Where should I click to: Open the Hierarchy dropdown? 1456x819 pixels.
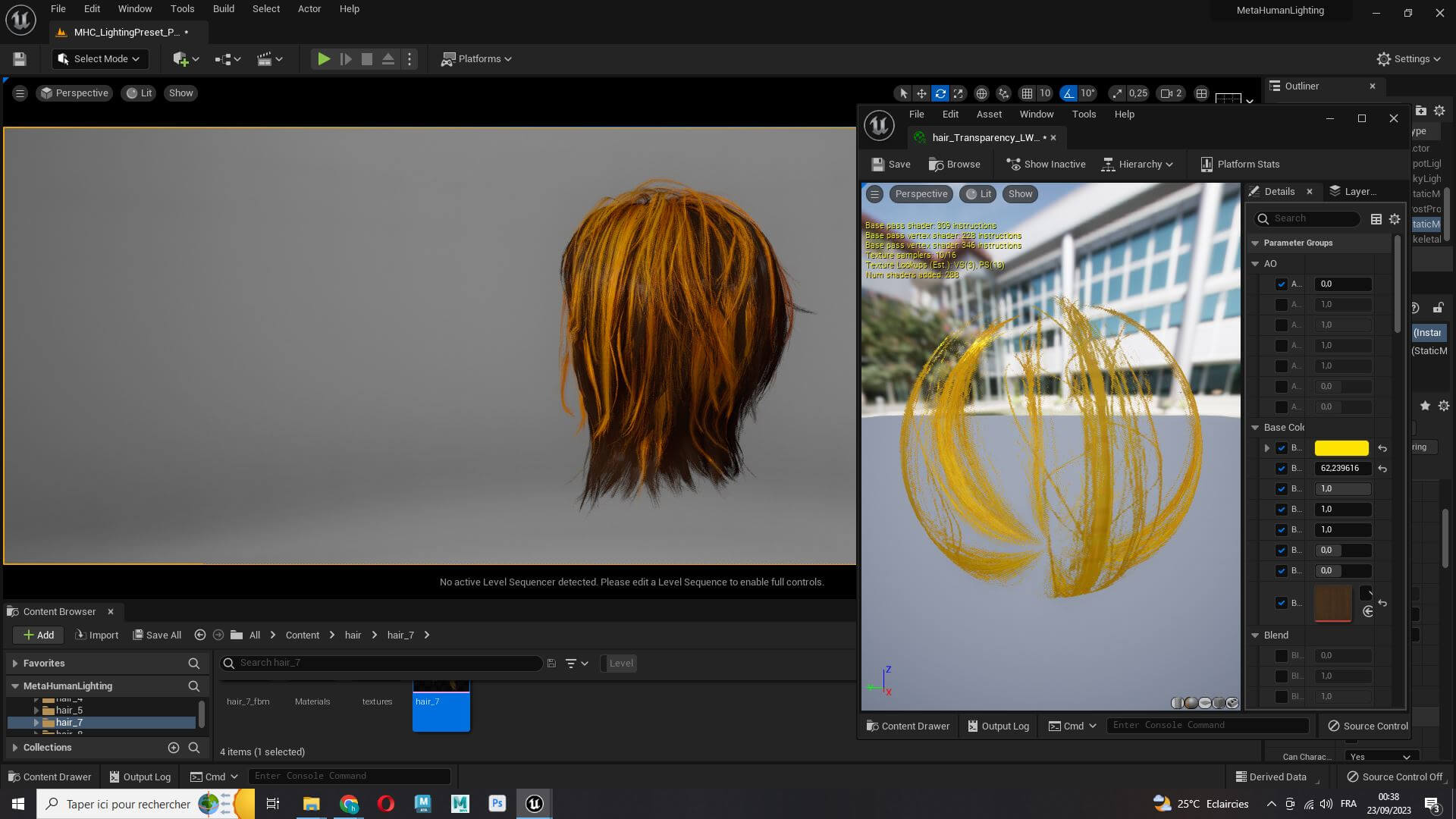[1137, 165]
